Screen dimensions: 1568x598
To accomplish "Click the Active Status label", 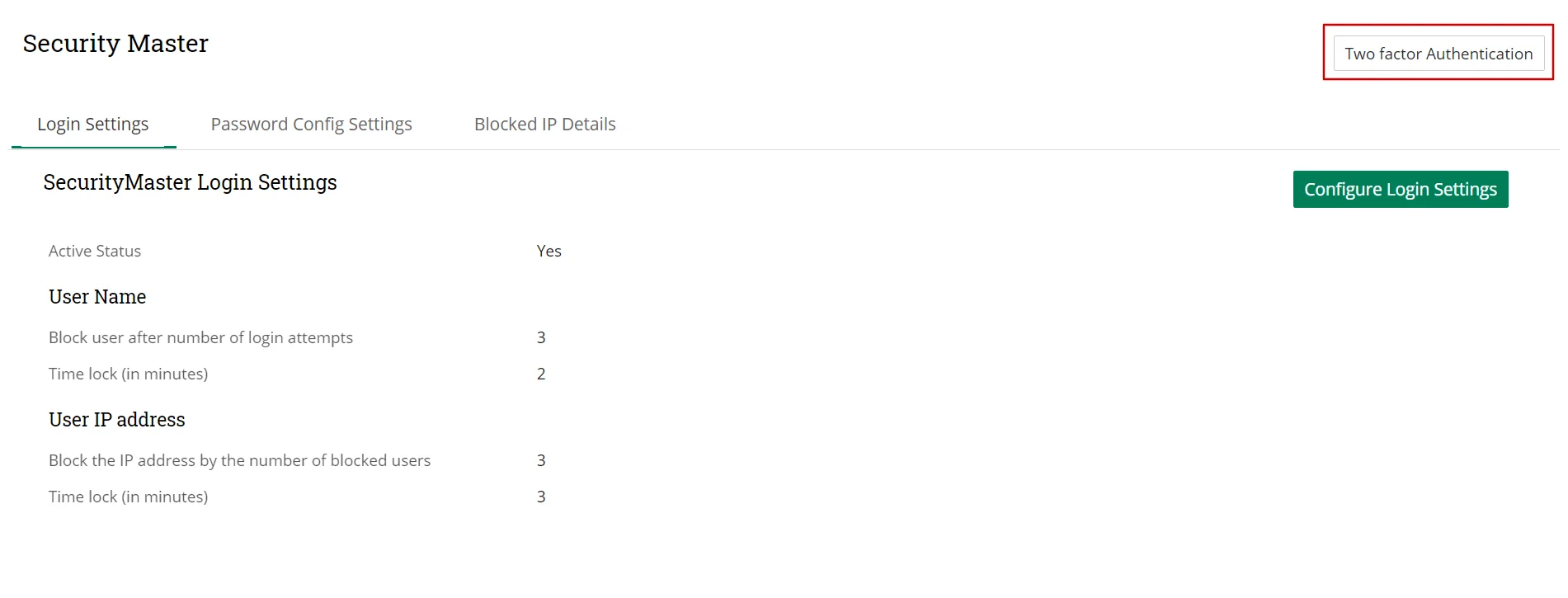I will pyautogui.click(x=94, y=251).
